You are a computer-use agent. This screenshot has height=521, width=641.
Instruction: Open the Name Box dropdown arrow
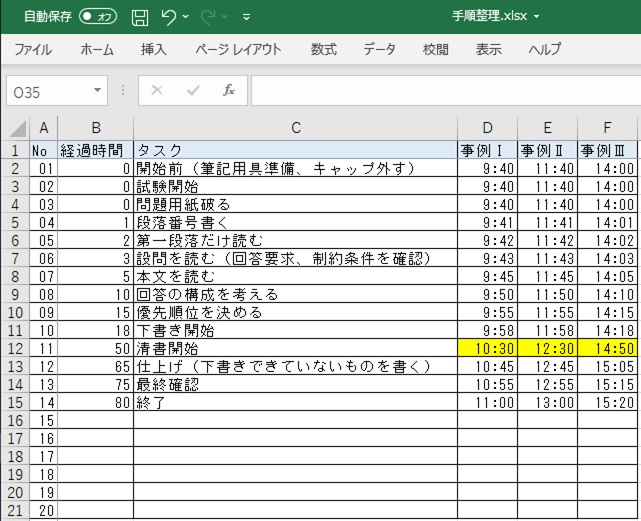97,90
